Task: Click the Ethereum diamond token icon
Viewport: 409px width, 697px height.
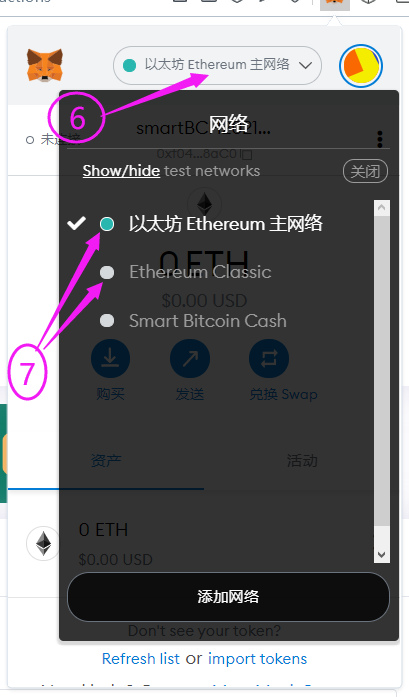Action: tap(43, 543)
